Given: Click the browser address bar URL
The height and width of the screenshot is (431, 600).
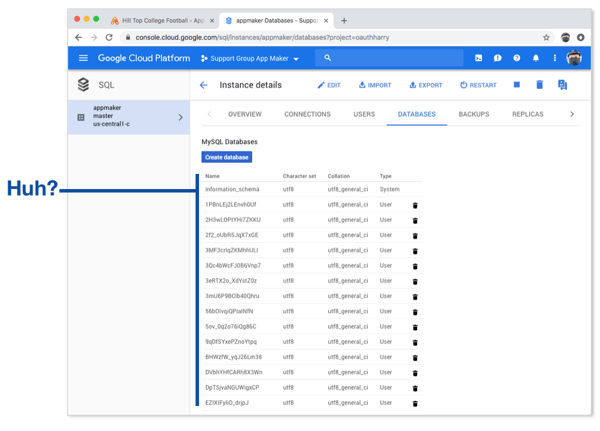Looking at the screenshot, I should [262, 38].
